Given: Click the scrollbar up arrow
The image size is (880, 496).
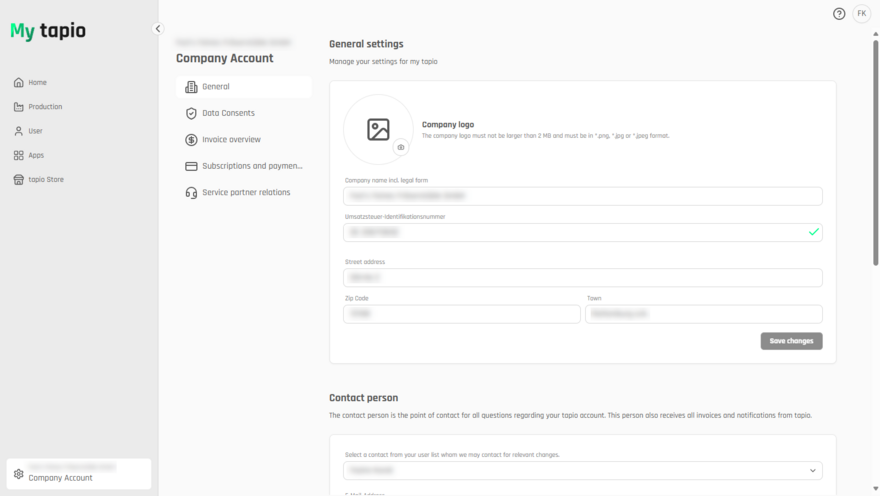Looking at the screenshot, I should (x=876, y=34).
